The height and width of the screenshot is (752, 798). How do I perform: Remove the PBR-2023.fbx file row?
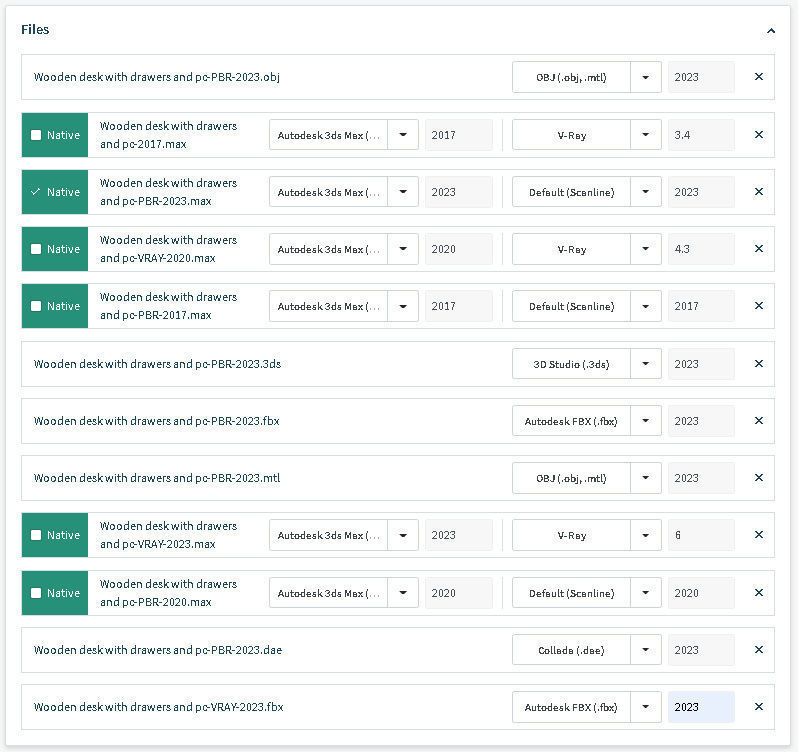click(x=758, y=421)
